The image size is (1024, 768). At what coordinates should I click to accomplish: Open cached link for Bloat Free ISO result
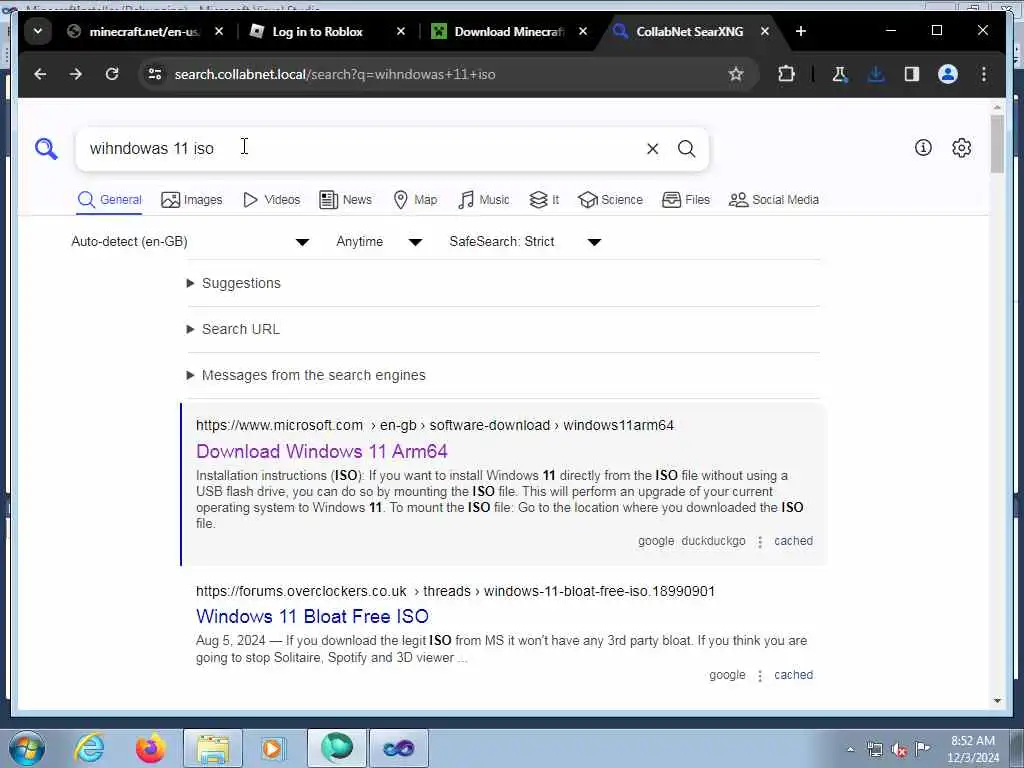793,675
